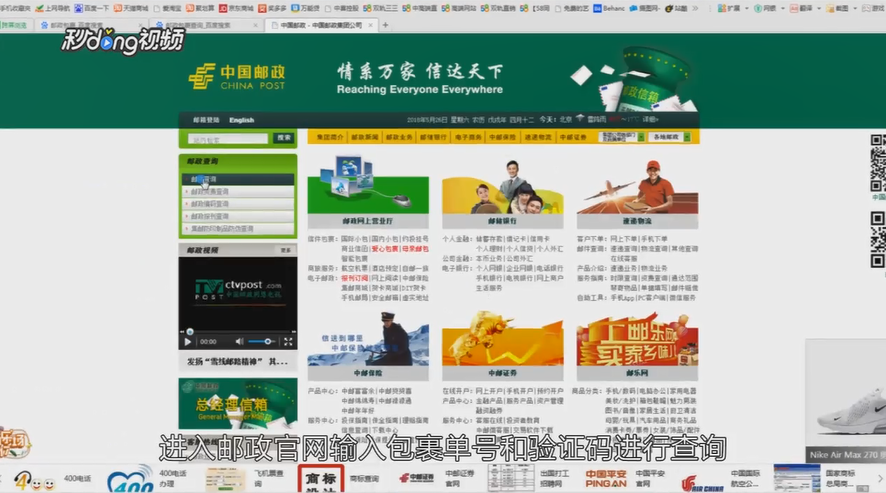Image resolution: width=886 pixels, height=493 pixels.
Task: Open the Behance bookmark
Action: coord(609,8)
